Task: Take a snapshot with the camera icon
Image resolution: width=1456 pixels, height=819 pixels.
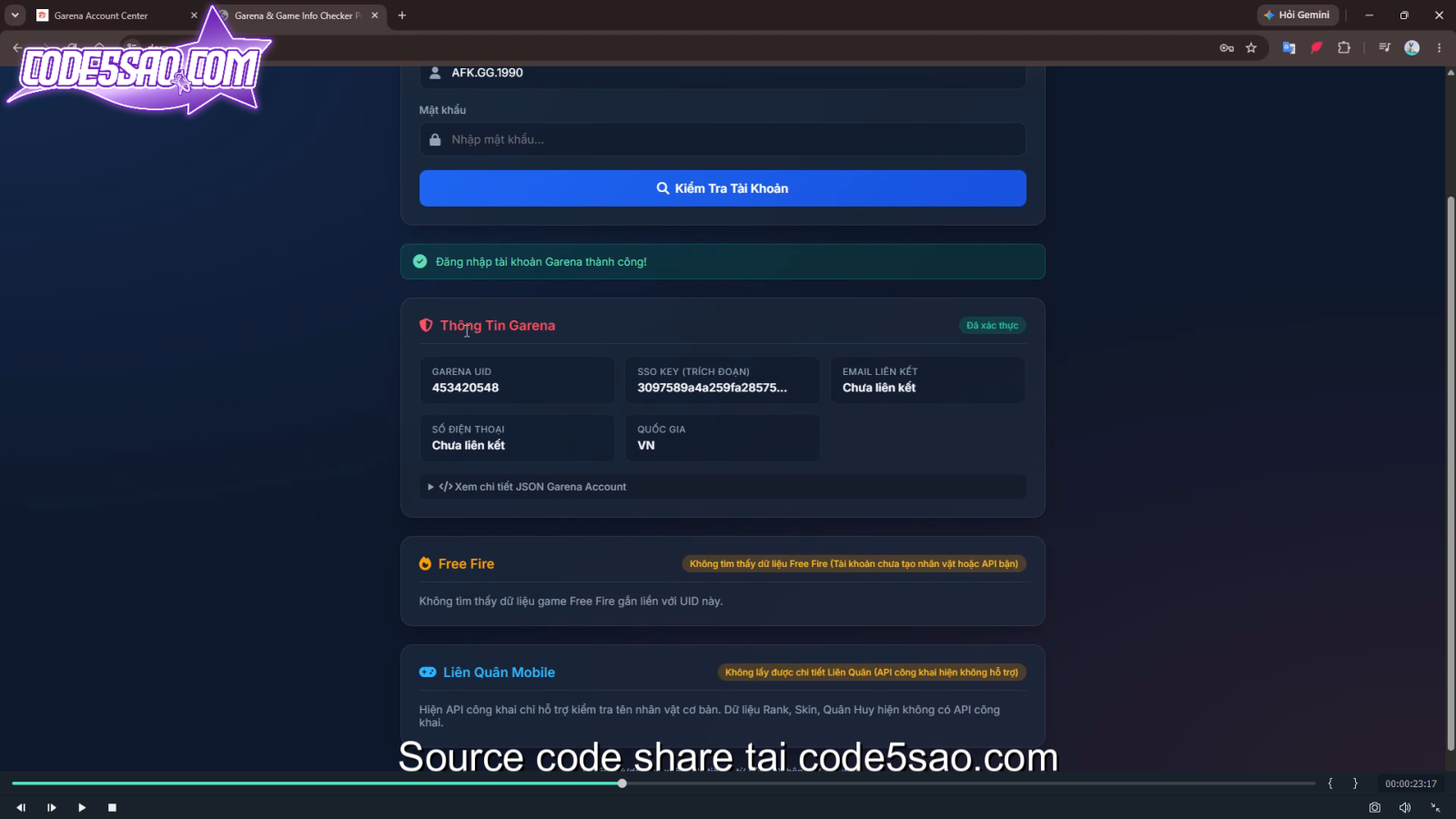Action: 1375,807
